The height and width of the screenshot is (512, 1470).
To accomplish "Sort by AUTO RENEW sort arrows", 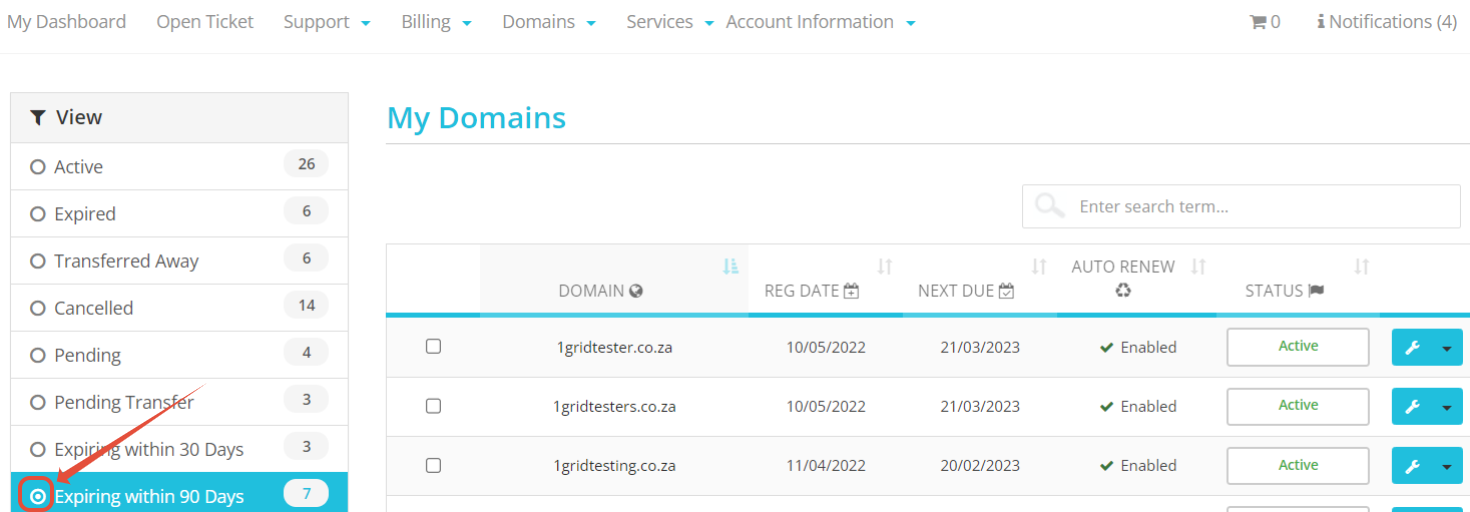I will click(x=1198, y=266).
